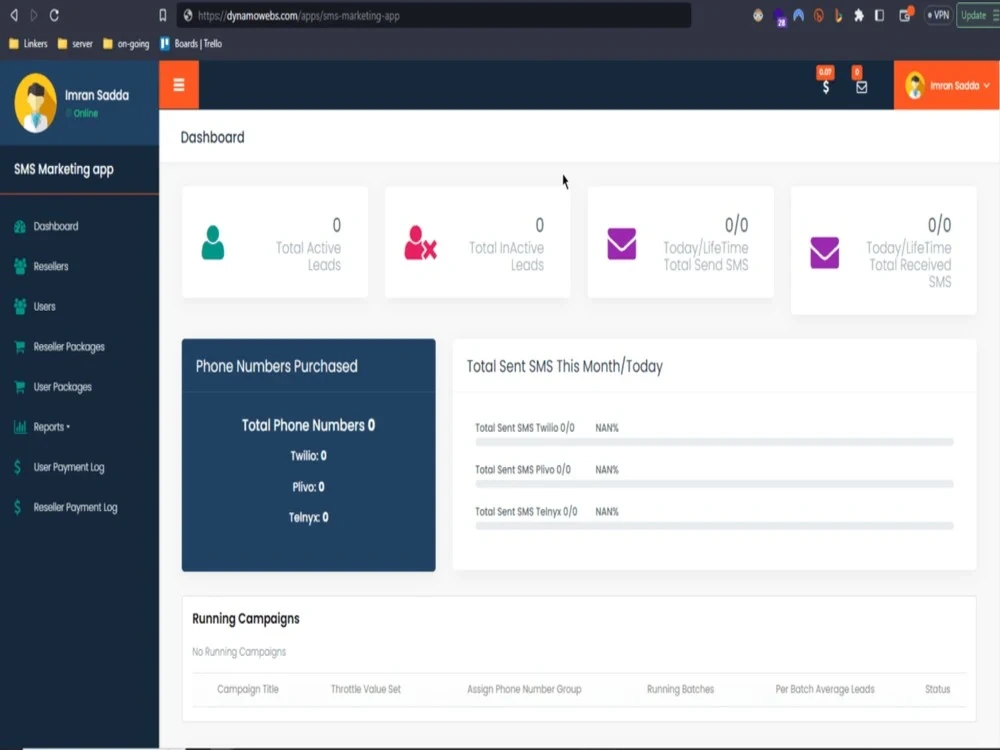Viewport: 1000px width, 750px height.
Task: Open User Payment Log
Action: pos(69,467)
